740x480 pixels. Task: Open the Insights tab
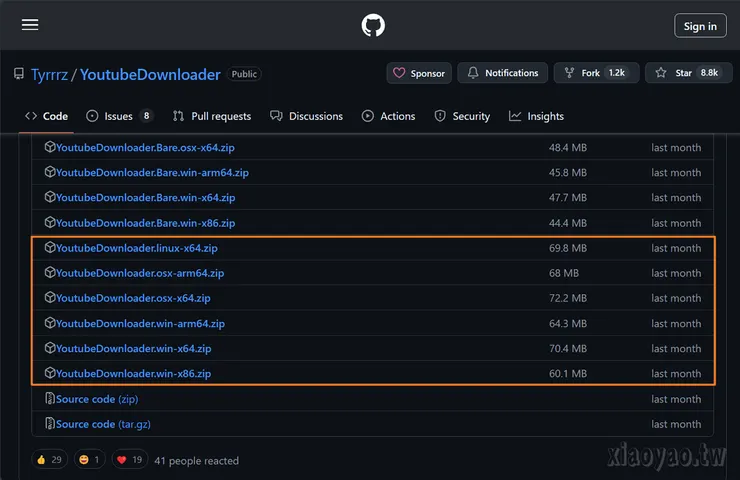pyautogui.click(x=536, y=116)
